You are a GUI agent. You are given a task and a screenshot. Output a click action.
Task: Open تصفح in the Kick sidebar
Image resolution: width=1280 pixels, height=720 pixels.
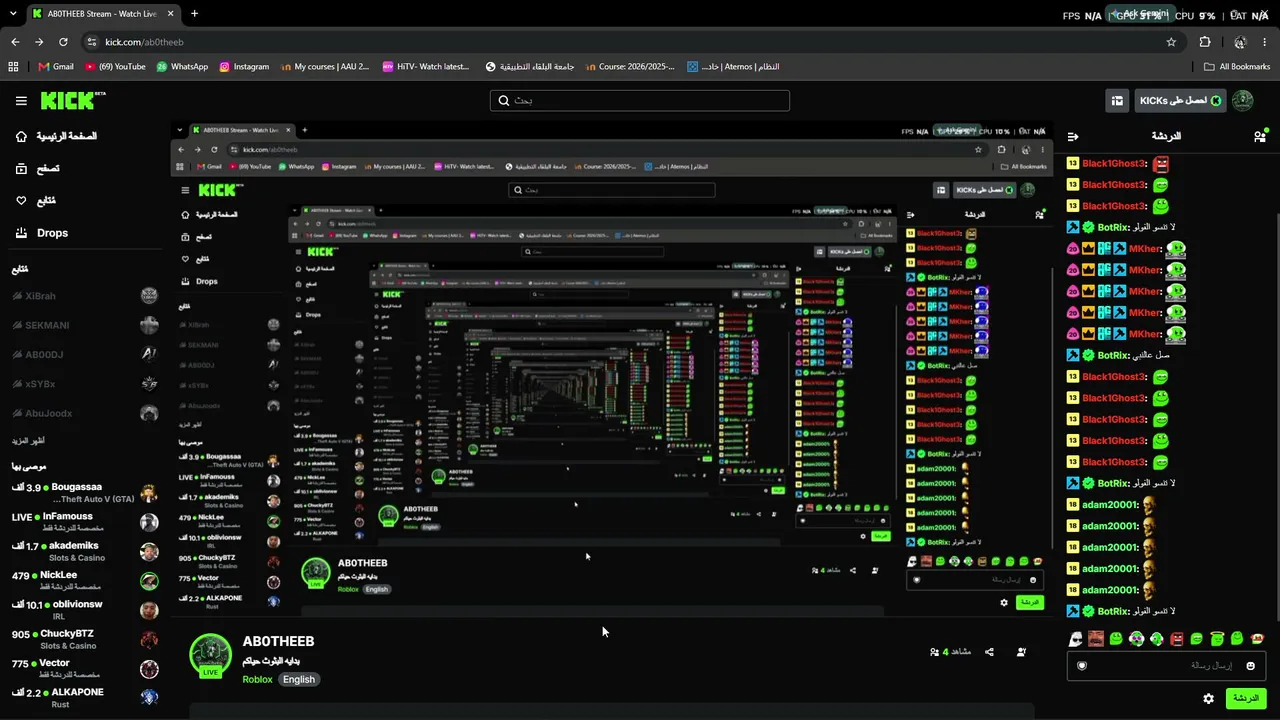(x=37, y=169)
